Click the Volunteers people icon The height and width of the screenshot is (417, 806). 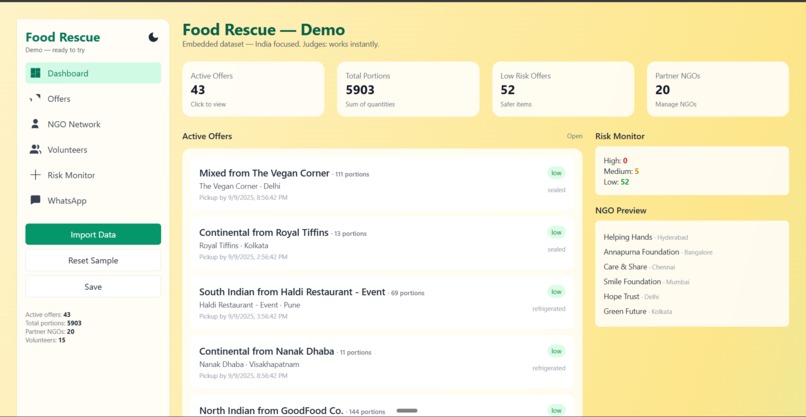click(35, 150)
